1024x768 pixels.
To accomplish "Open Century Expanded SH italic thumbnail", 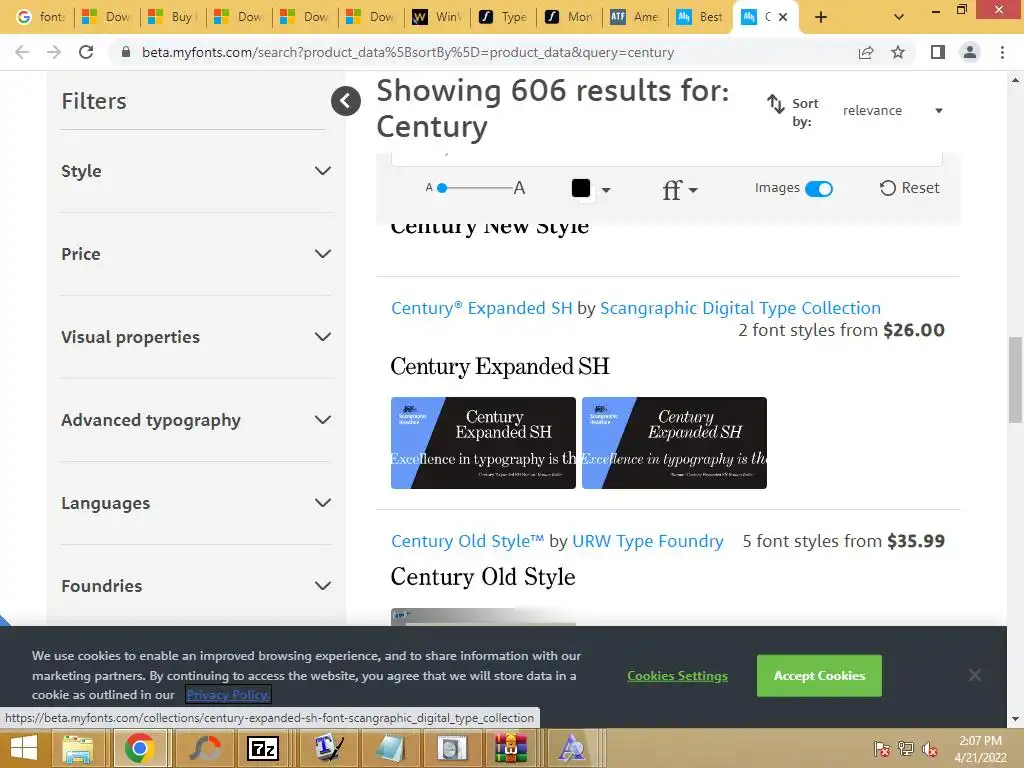I will pos(674,443).
